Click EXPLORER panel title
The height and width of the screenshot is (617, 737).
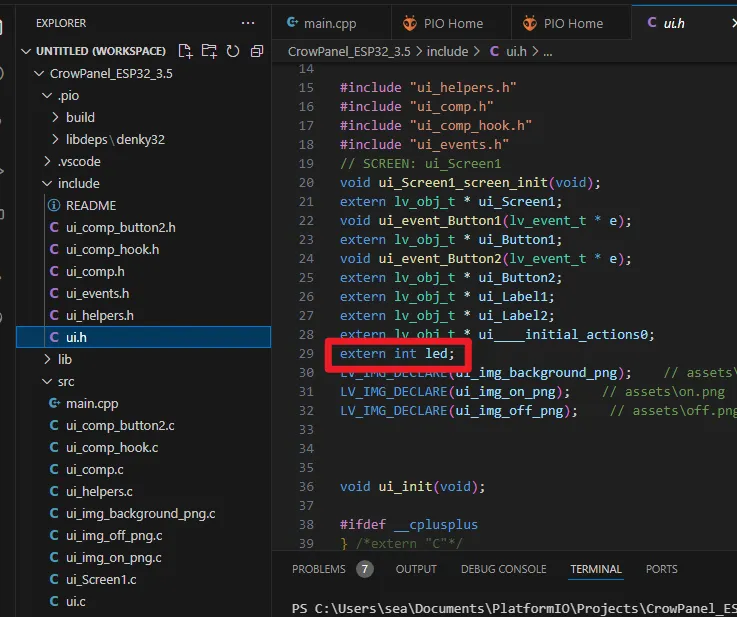(x=61, y=23)
